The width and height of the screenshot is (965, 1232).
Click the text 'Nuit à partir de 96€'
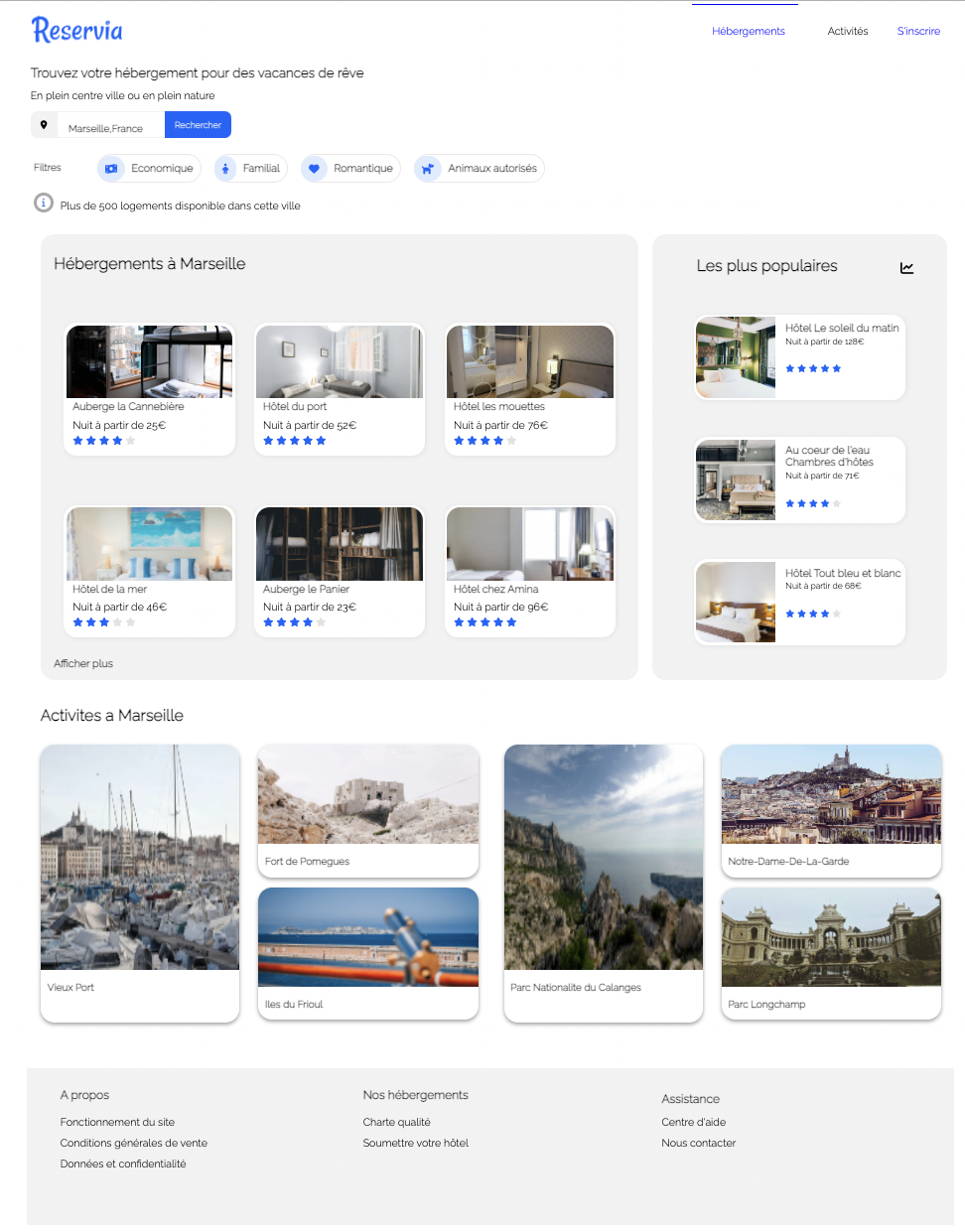click(500, 607)
